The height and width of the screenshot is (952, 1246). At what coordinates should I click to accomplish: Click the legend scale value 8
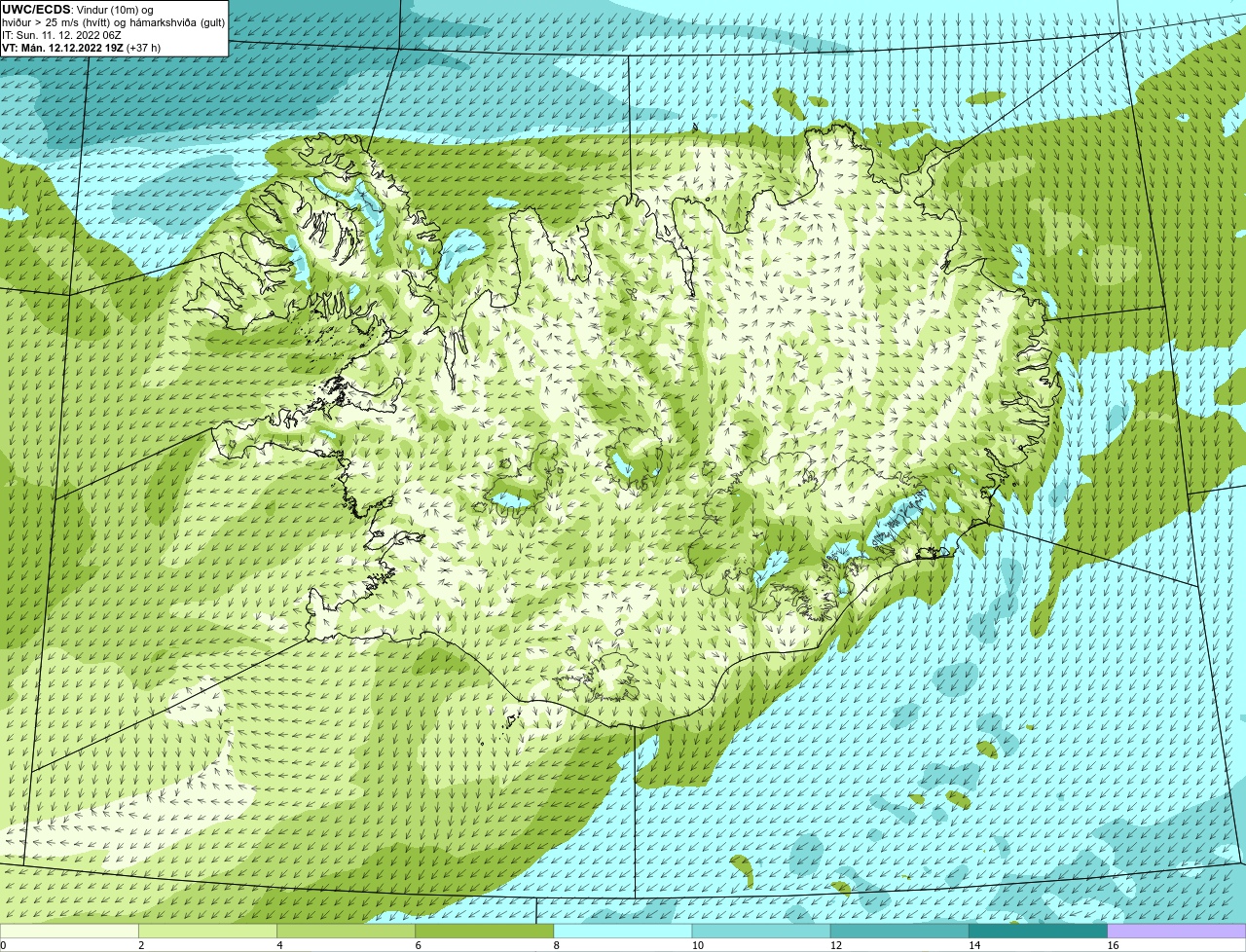pyautogui.click(x=557, y=945)
